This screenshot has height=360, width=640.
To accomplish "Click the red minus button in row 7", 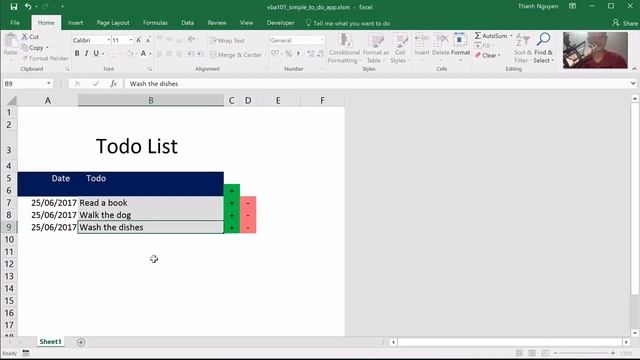I will coord(248,203).
